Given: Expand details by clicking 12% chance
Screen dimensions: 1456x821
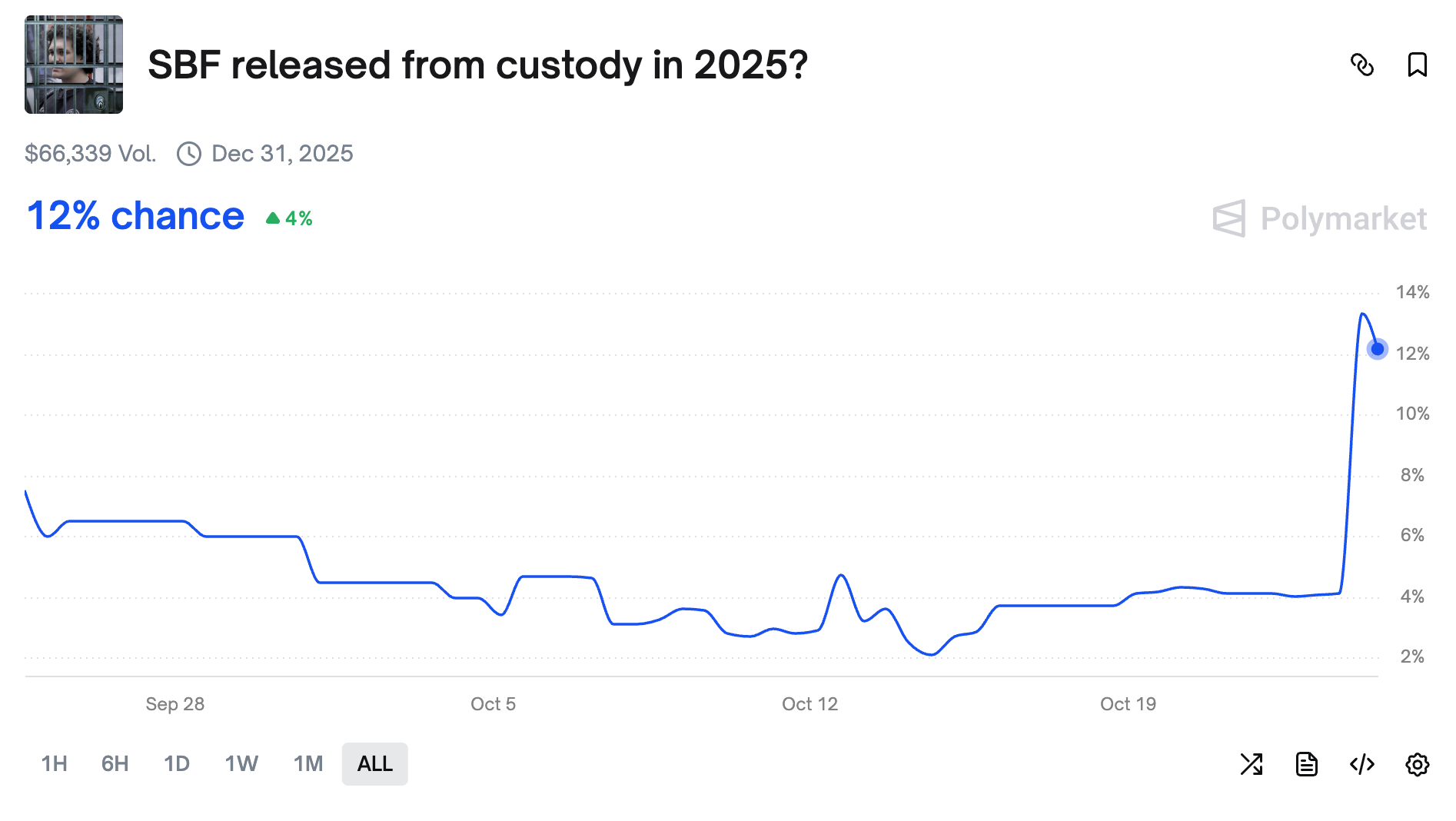Looking at the screenshot, I should point(134,216).
